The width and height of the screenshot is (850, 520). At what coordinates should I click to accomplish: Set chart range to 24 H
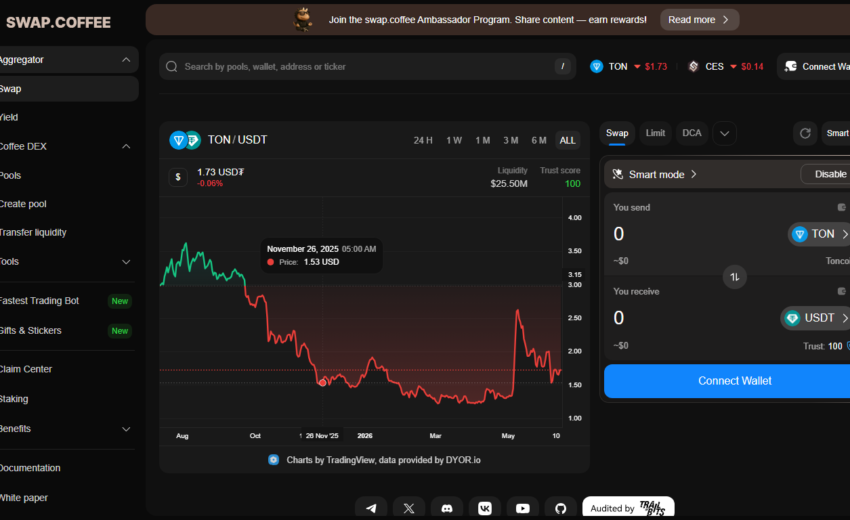423,140
